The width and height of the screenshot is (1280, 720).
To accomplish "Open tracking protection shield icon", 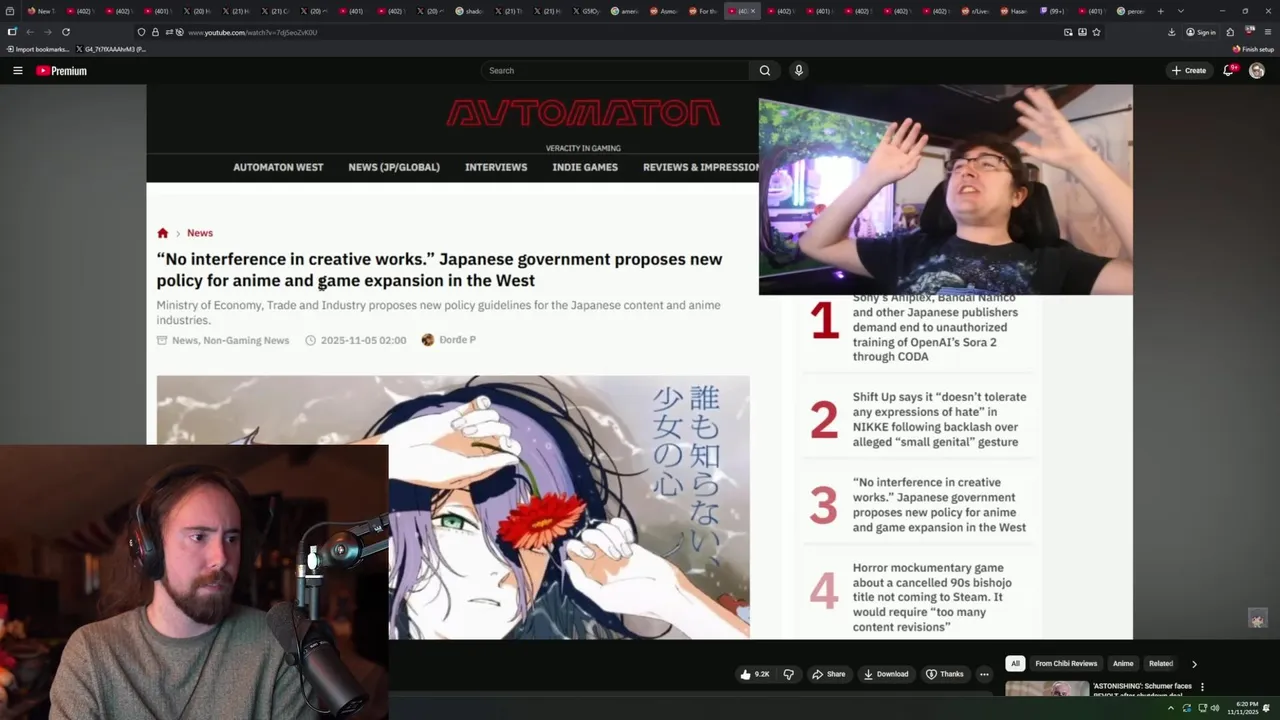I will [x=141, y=32].
